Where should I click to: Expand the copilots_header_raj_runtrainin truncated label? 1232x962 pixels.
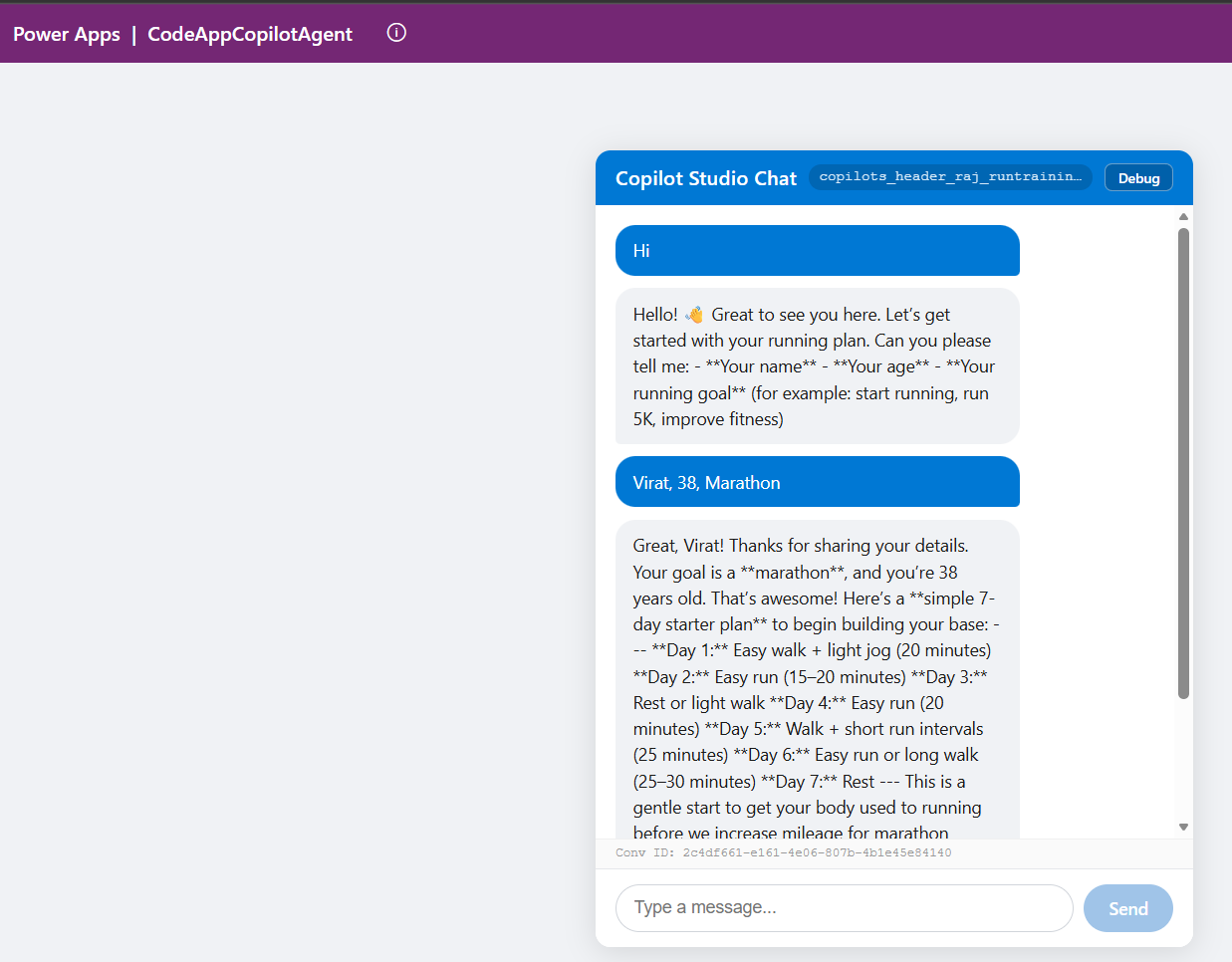[x=949, y=177]
